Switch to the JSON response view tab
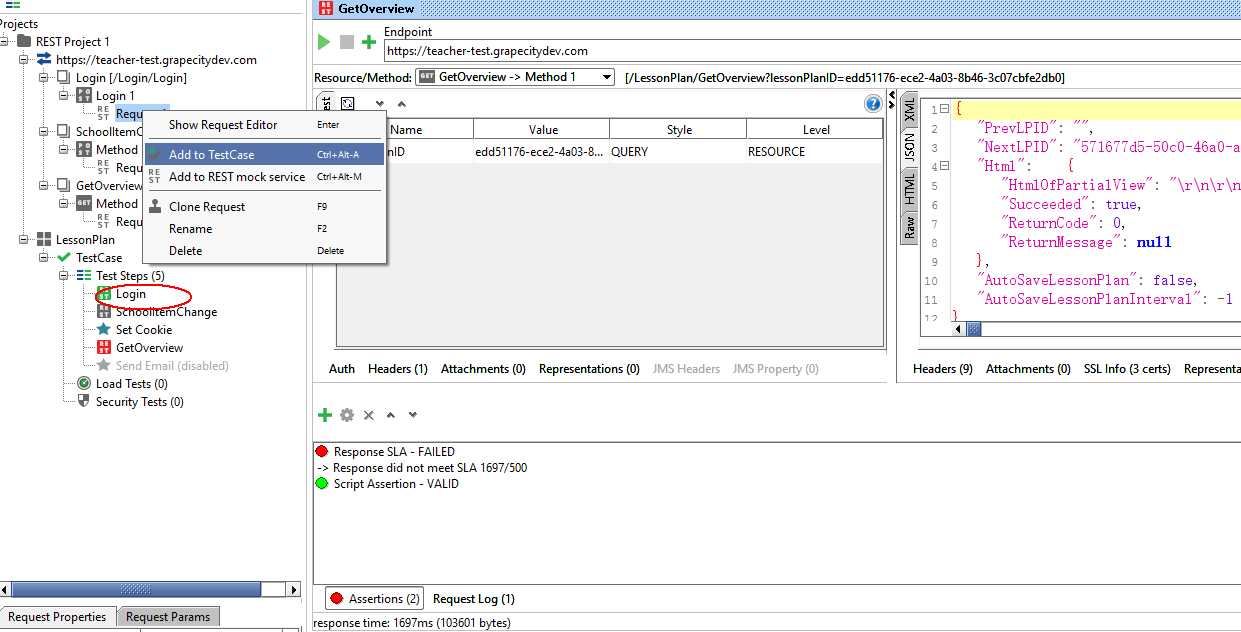 pos(909,148)
